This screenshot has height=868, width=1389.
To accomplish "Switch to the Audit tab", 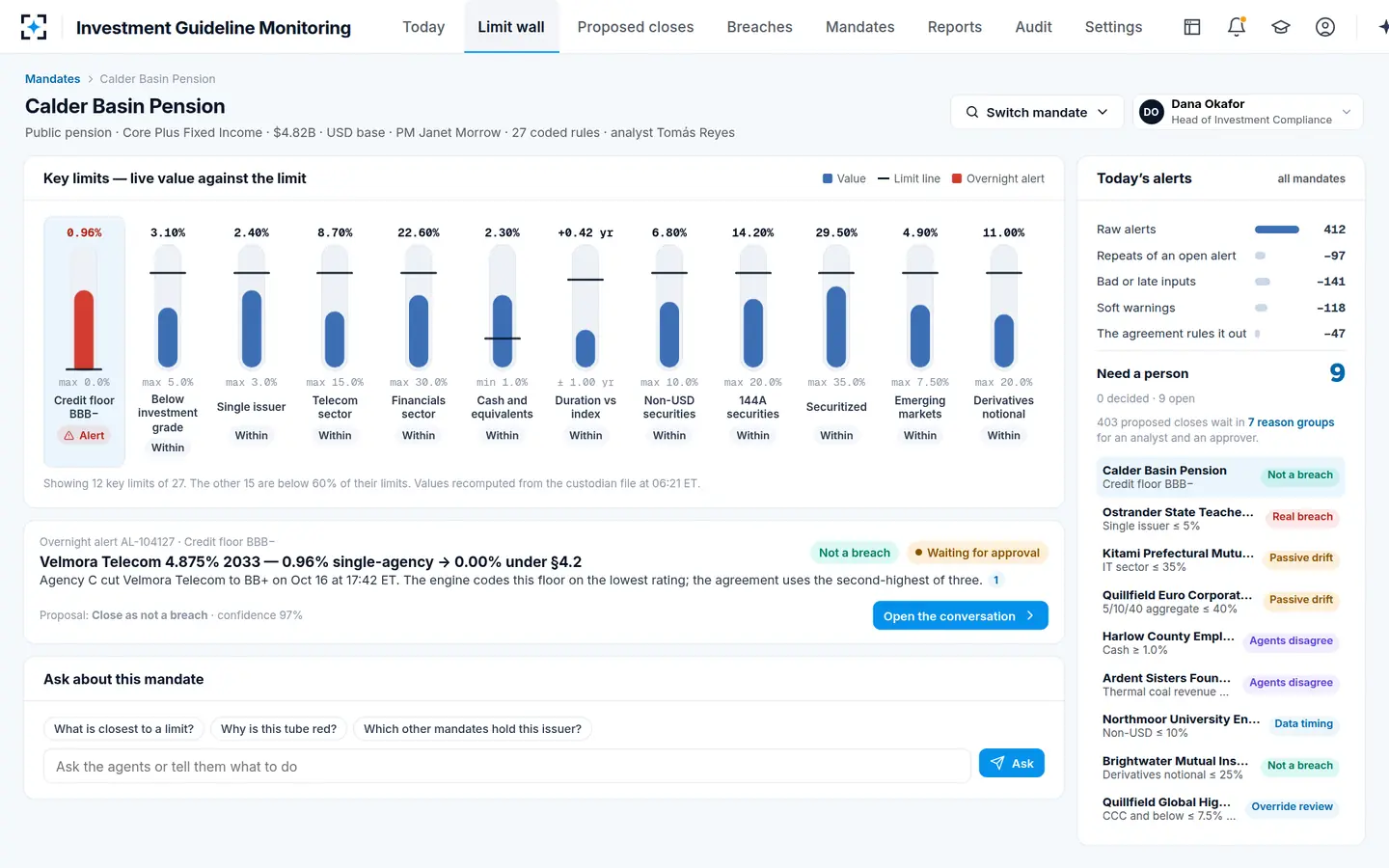I will (x=1033, y=27).
